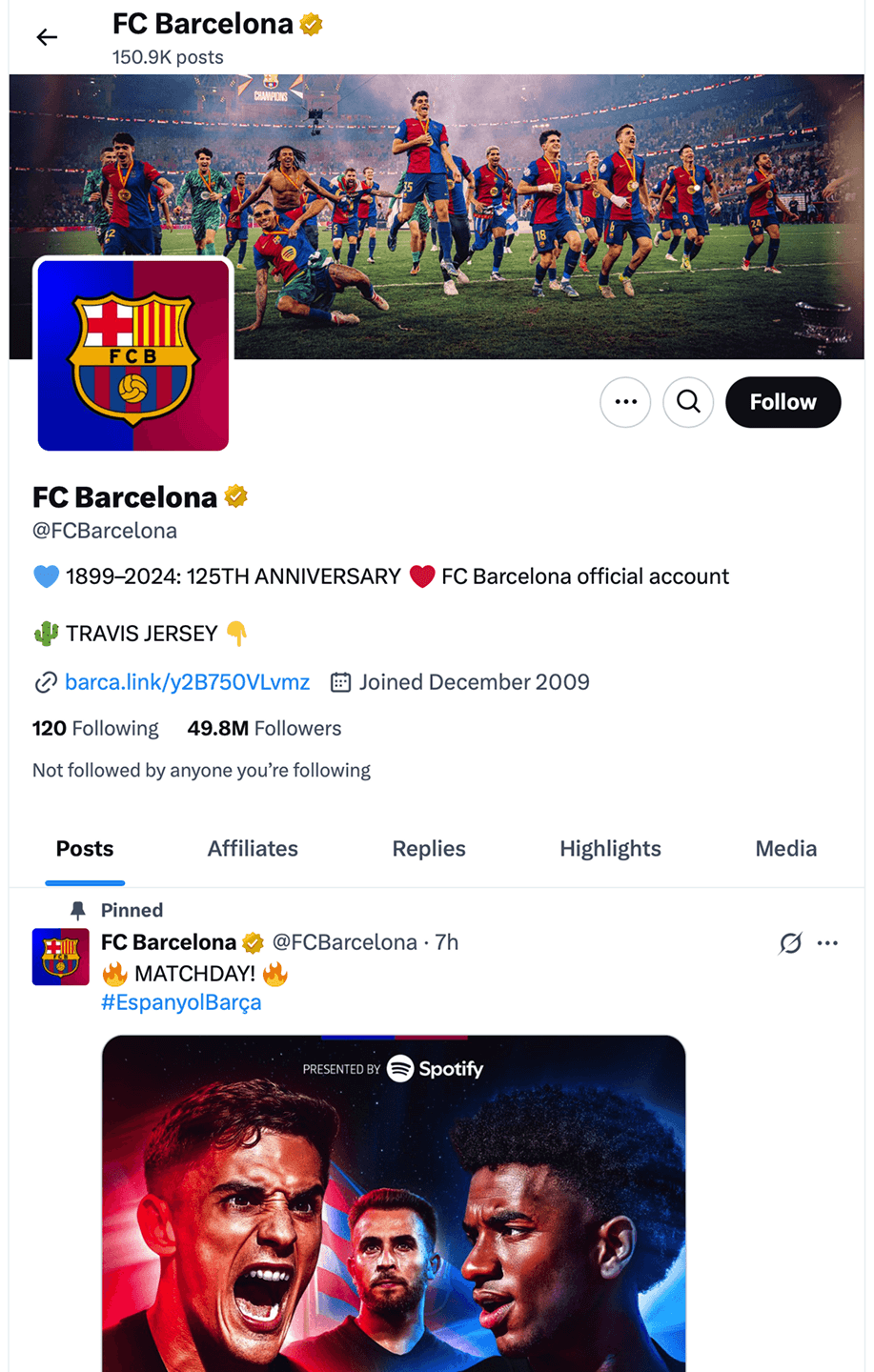The image size is (874, 1372).
Task: Select the FC Barcelona profile avatar
Action: point(132,354)
